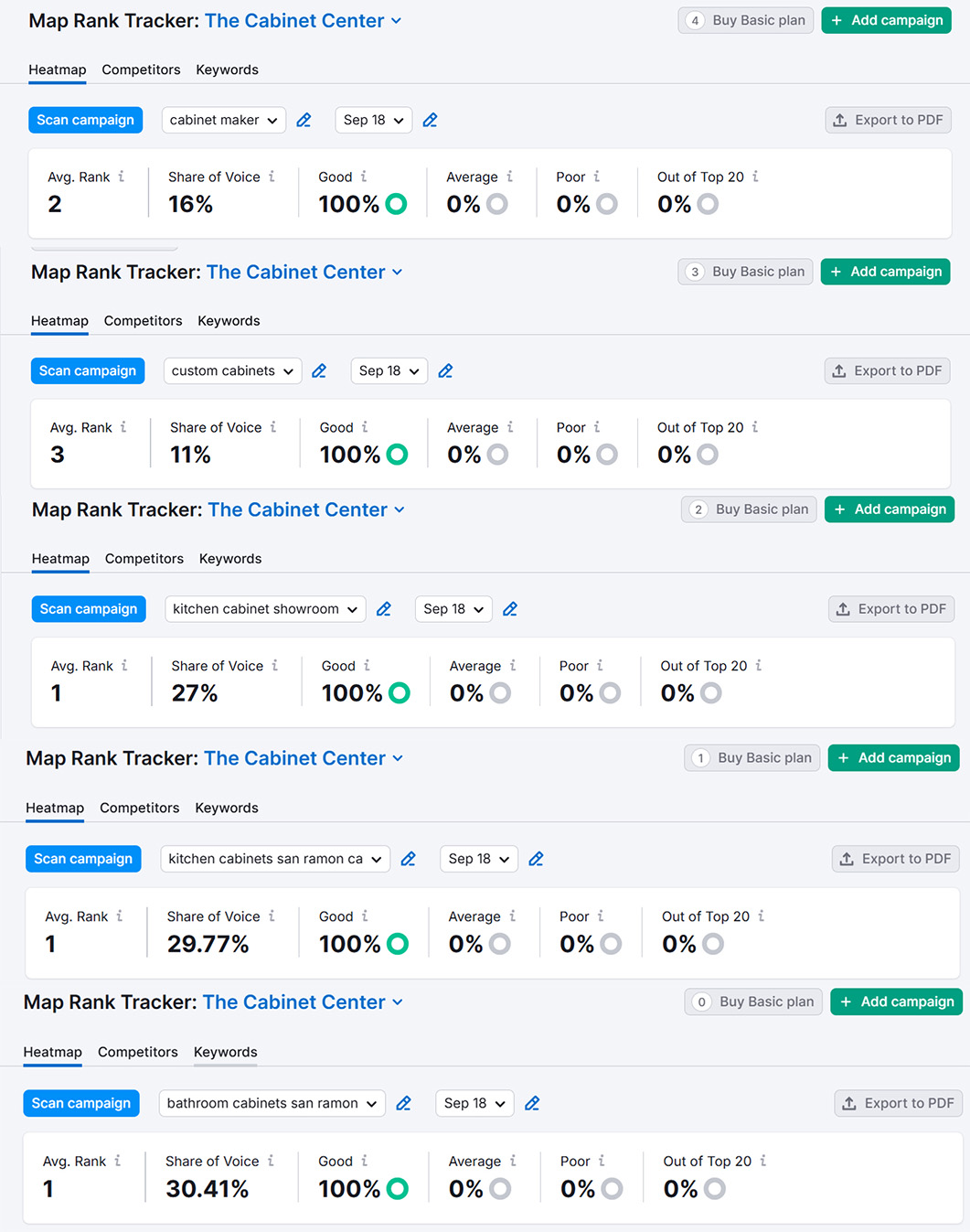This screenshot has height=1232, width=970.
Task: Open the Sep 18 date dropdown for custom cabinets
Action: [x=389, y=370]
